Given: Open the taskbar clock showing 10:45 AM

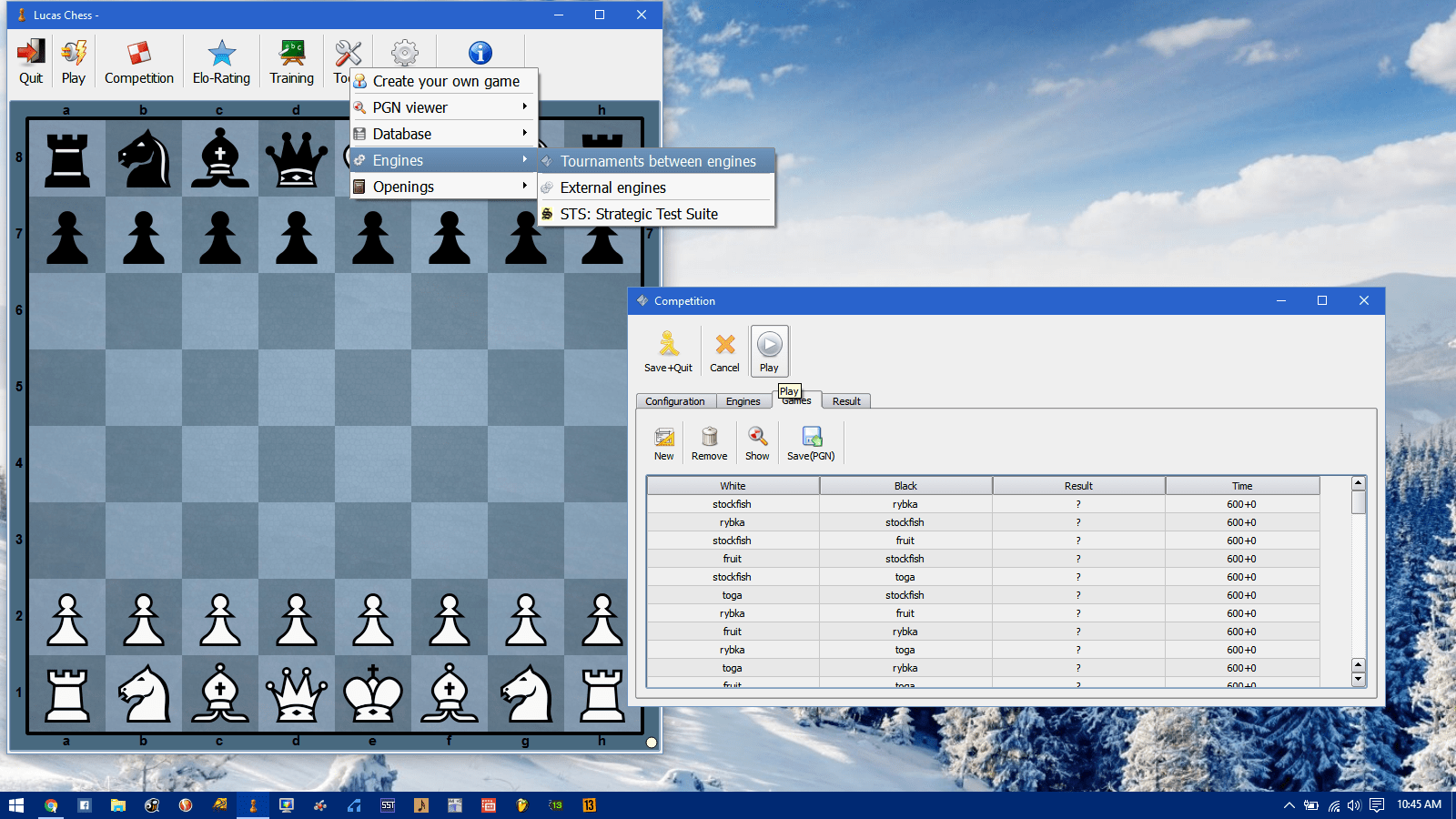Looking at the screenshot, I should [x=1419, y=804].
